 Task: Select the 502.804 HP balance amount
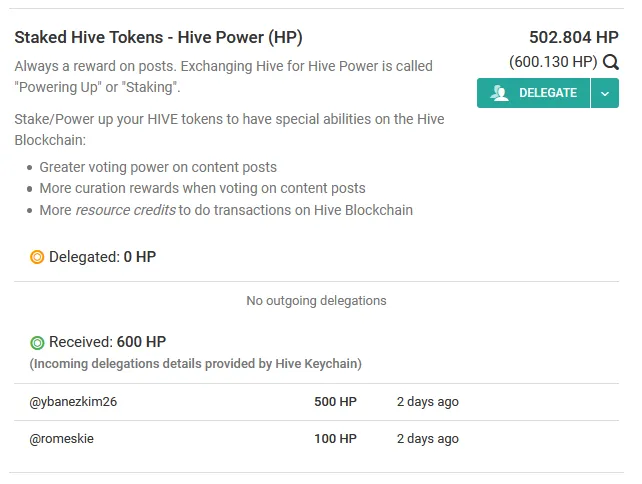(574, 37)
